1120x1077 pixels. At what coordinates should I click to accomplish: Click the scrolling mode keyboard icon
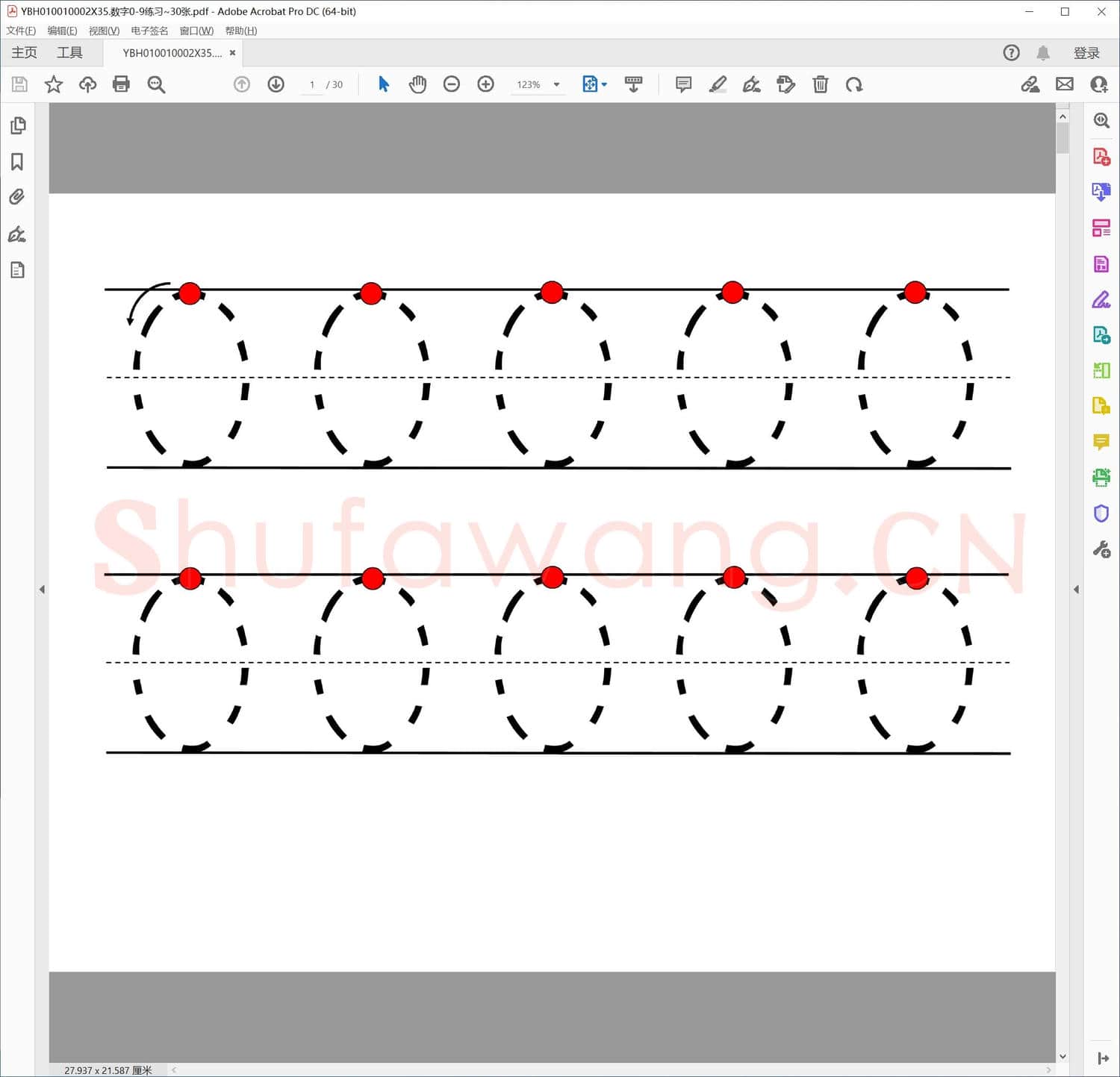(633, 84)
